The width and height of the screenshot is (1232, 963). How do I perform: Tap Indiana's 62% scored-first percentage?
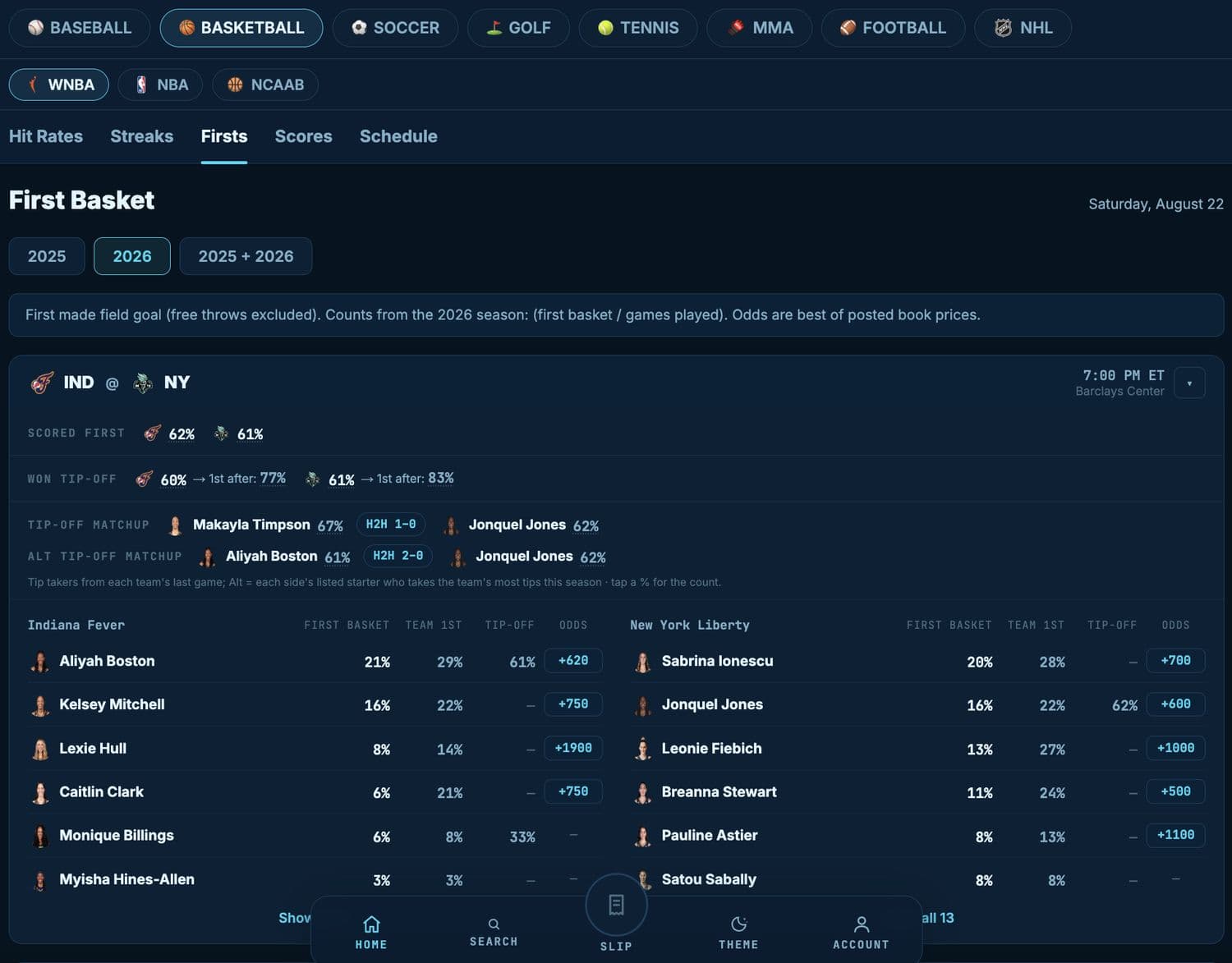click(x=182, y=434)
